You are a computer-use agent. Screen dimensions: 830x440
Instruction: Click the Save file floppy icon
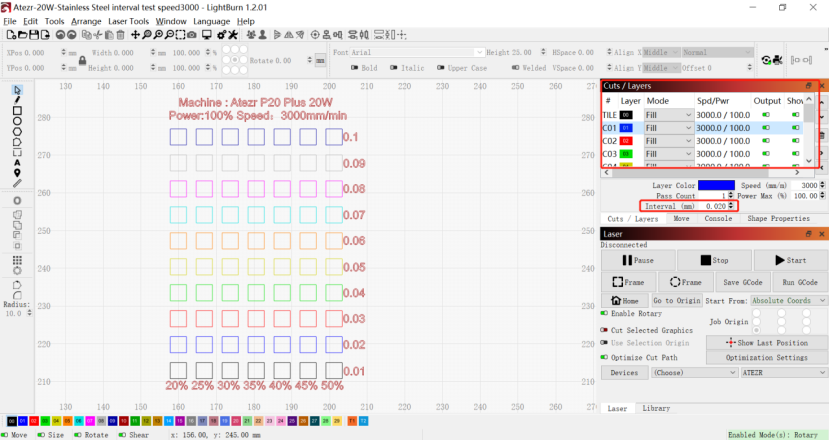click(34, 35)
